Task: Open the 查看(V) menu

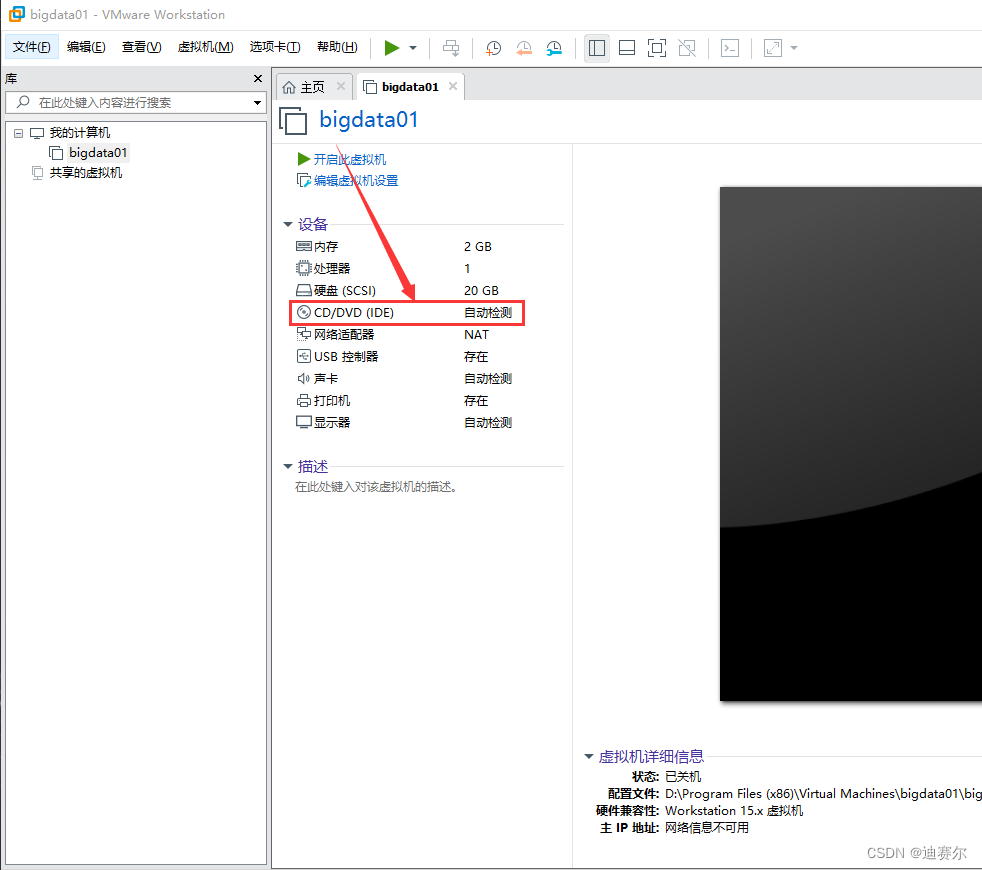Action: [x=141, y=47]
